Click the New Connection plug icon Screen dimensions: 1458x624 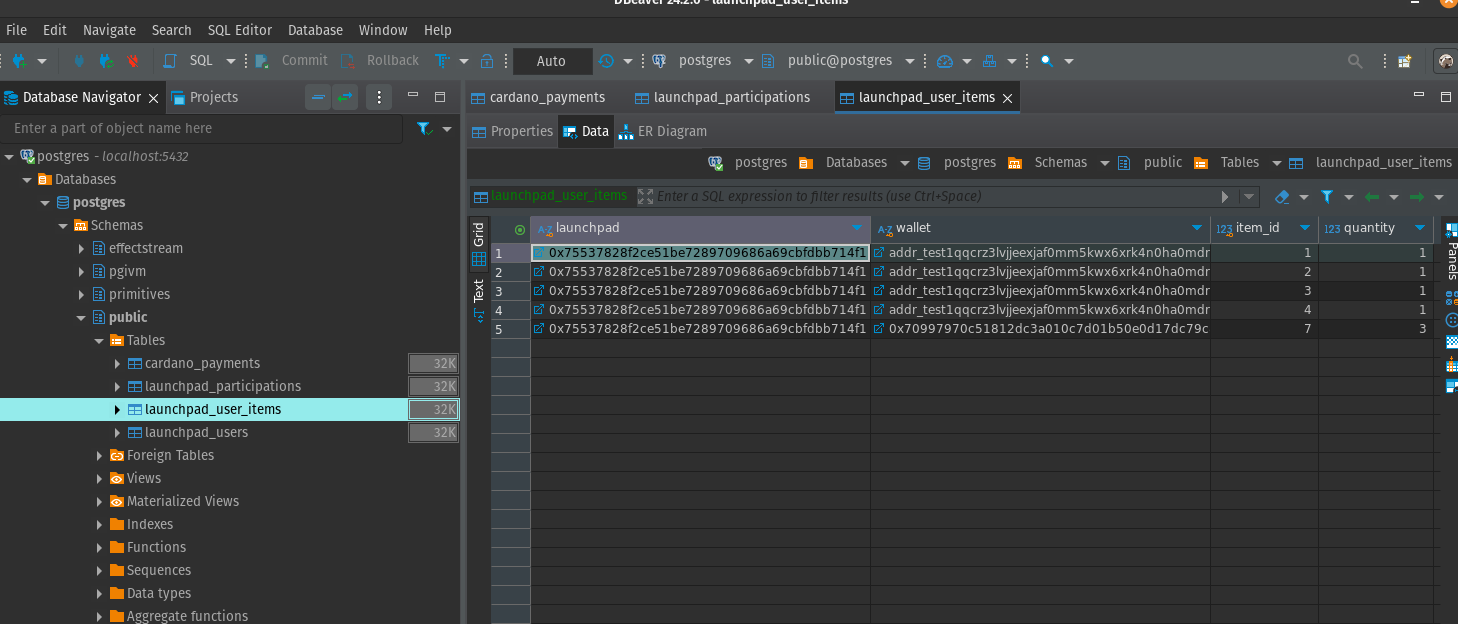(x=19, y=61)
